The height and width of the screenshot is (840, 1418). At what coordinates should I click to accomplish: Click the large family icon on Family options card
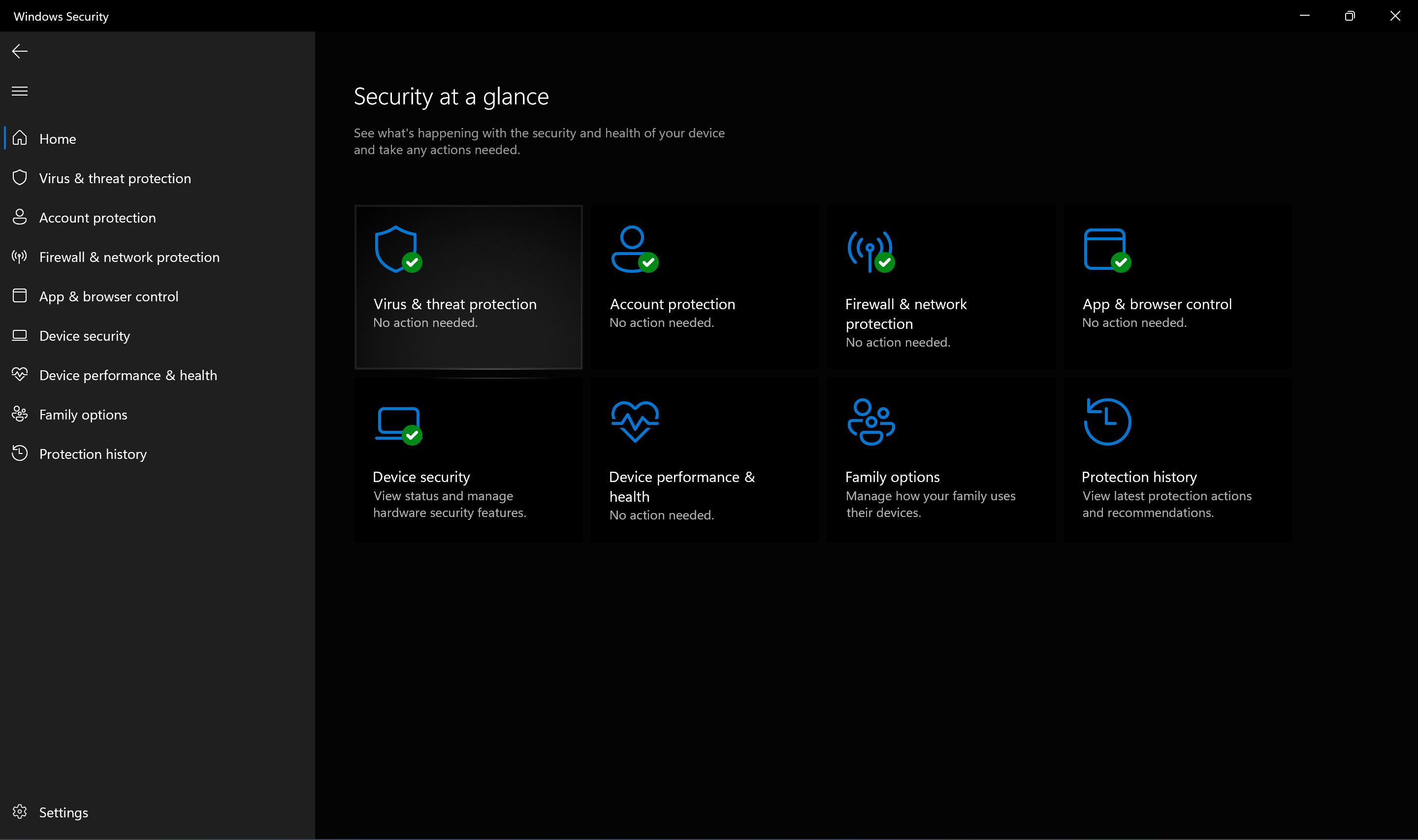(x=871, y=422)
